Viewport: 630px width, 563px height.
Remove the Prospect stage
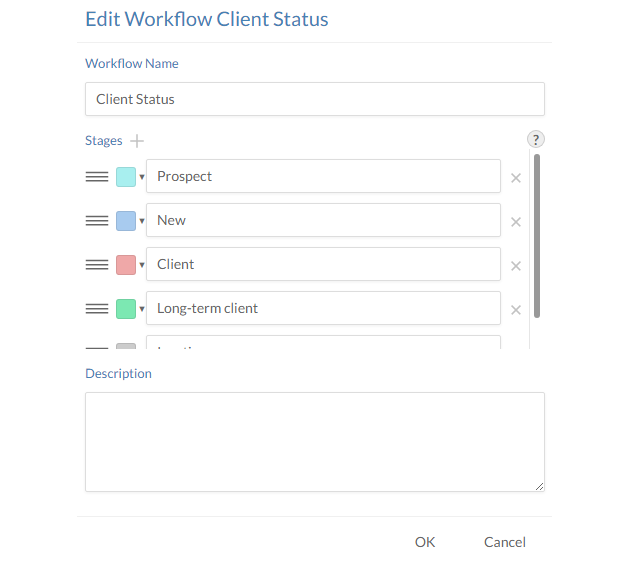point(516,178)
